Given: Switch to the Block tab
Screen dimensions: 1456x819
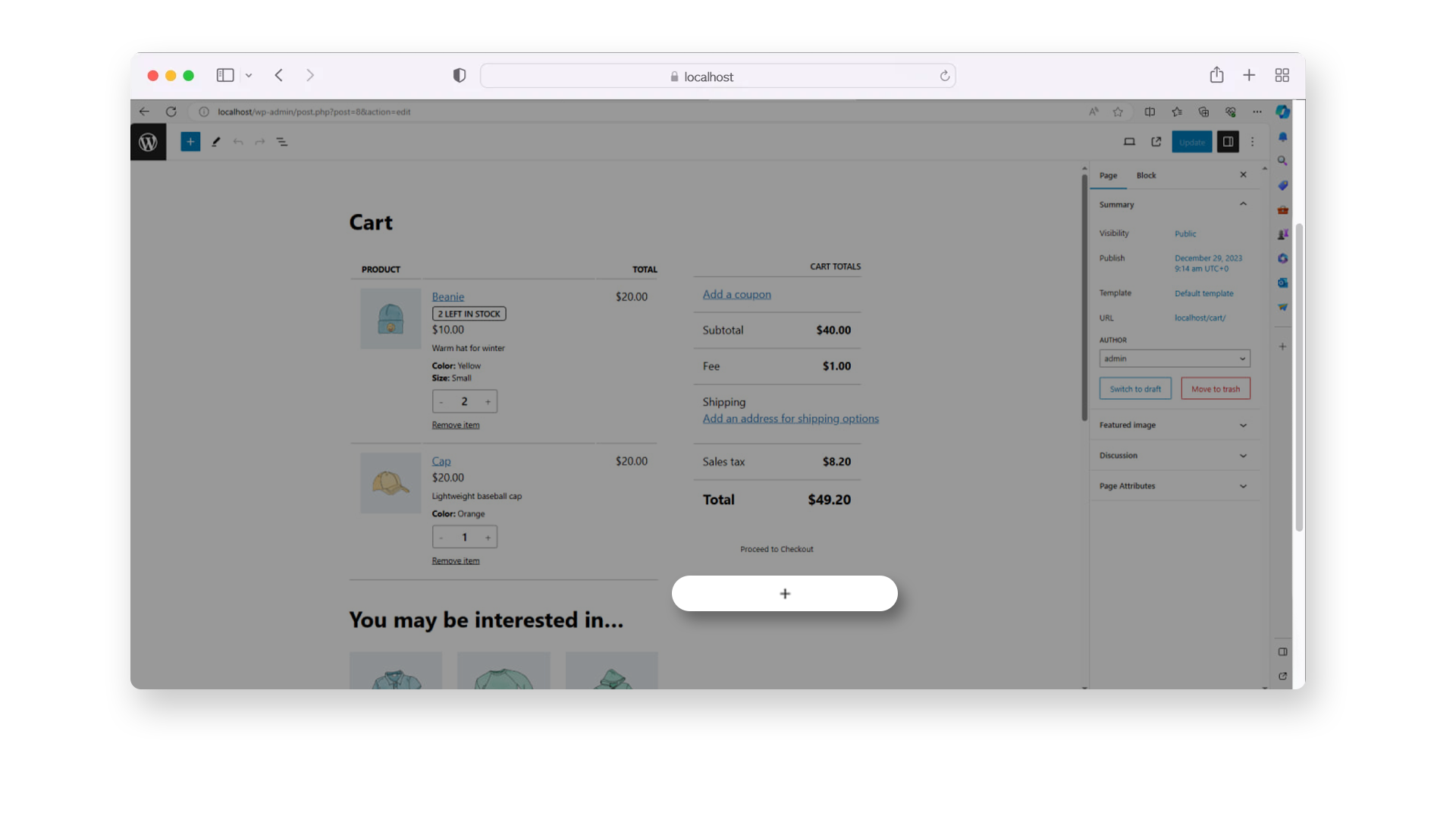Looking at the screenshot, I should 1146,175.
